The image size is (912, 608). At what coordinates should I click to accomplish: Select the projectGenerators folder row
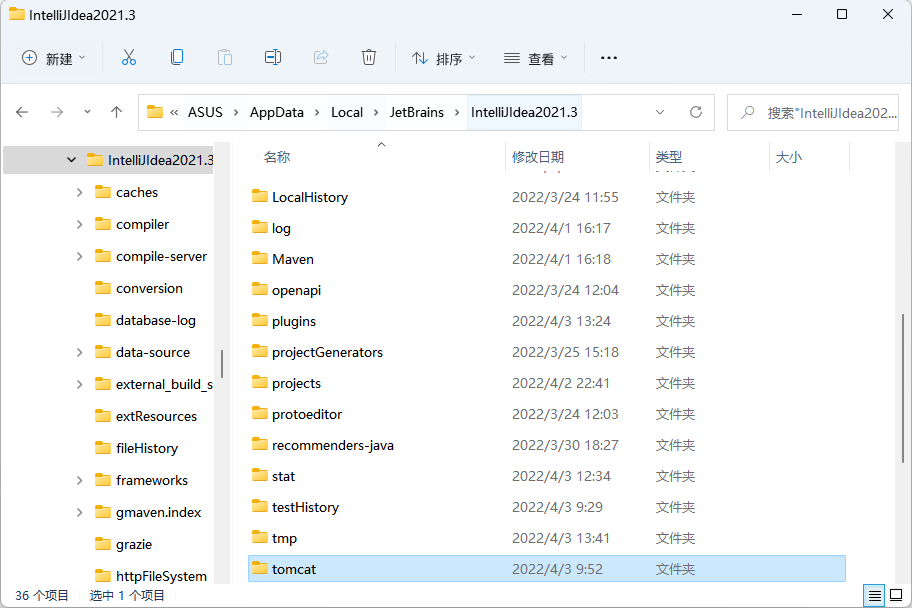(x=547, y=352)
